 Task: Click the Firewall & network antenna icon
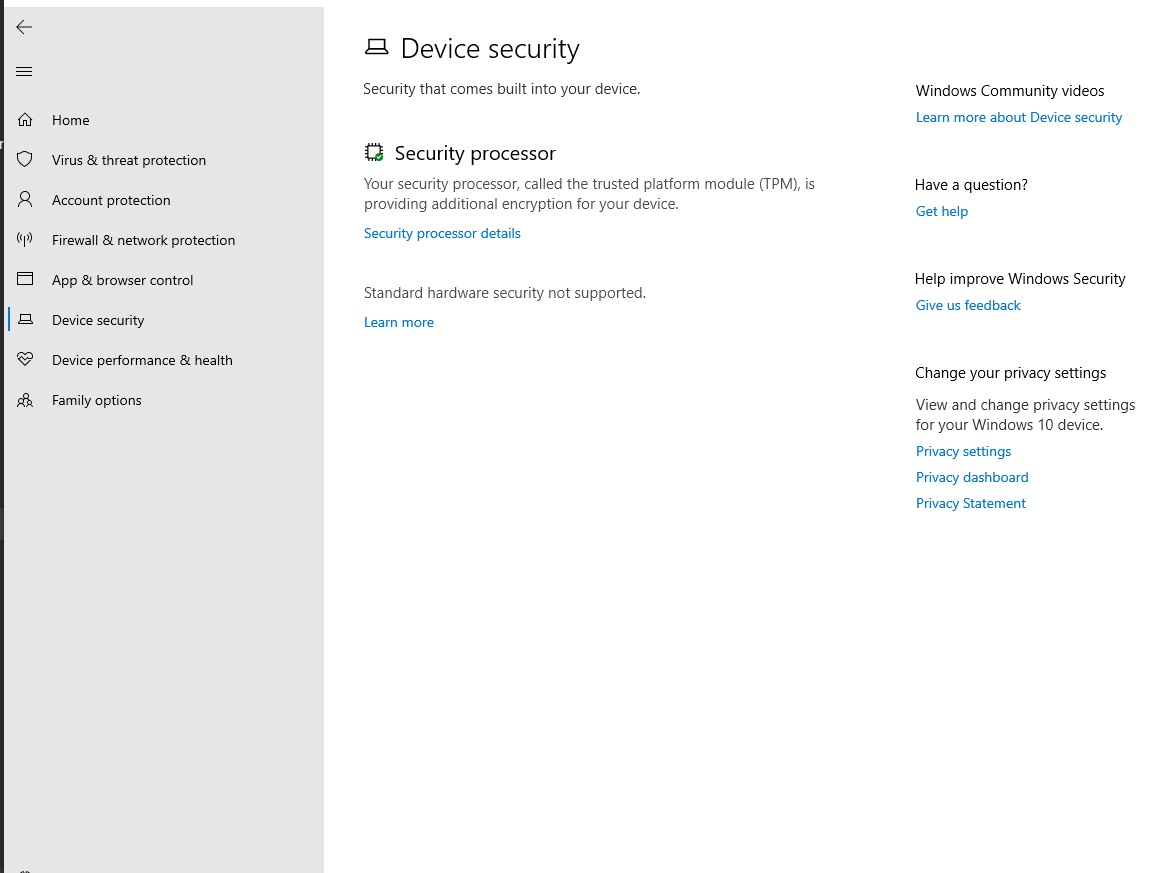point(25,240)
